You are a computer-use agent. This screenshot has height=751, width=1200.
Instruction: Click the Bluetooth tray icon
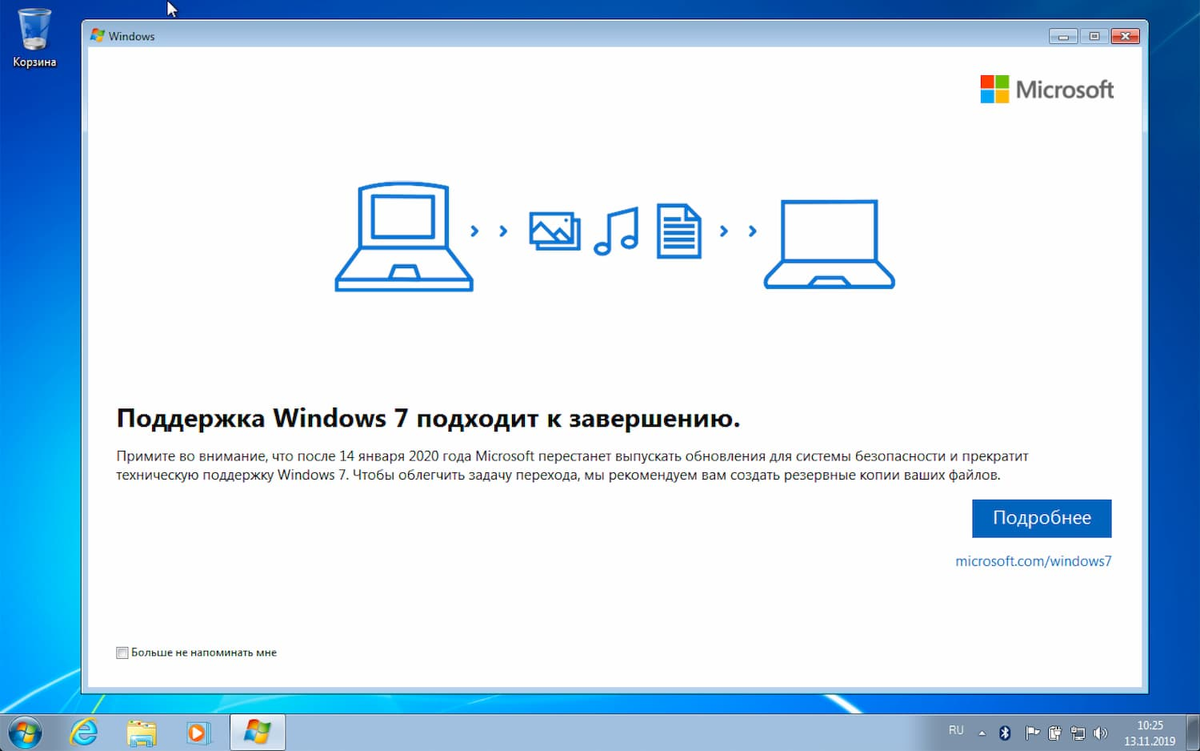[x=1007, y=732]
